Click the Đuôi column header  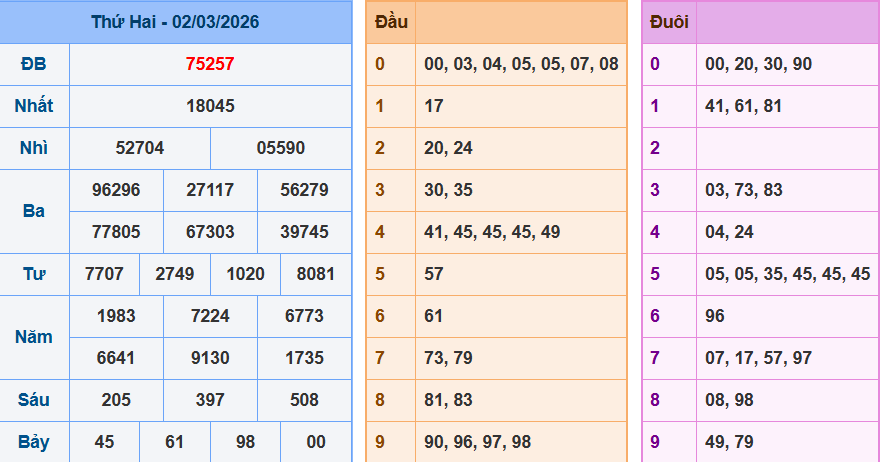(x=669, y=22)
